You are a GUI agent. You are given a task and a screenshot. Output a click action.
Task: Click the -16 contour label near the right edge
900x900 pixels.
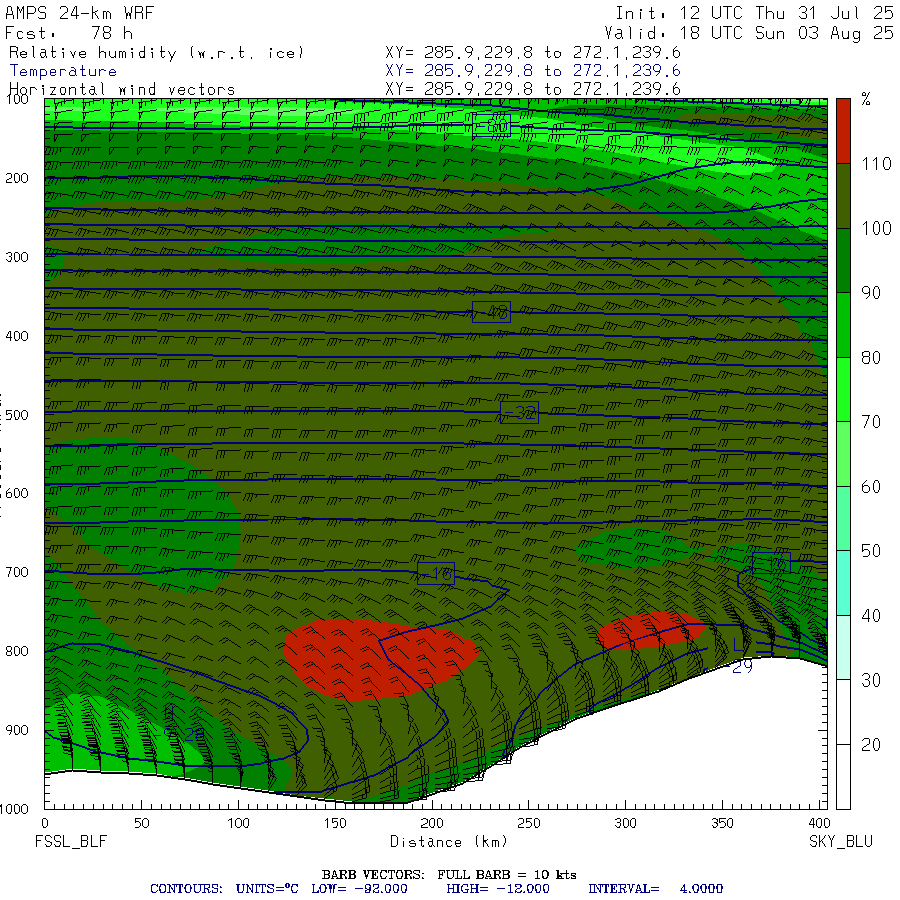pos(771,564)
